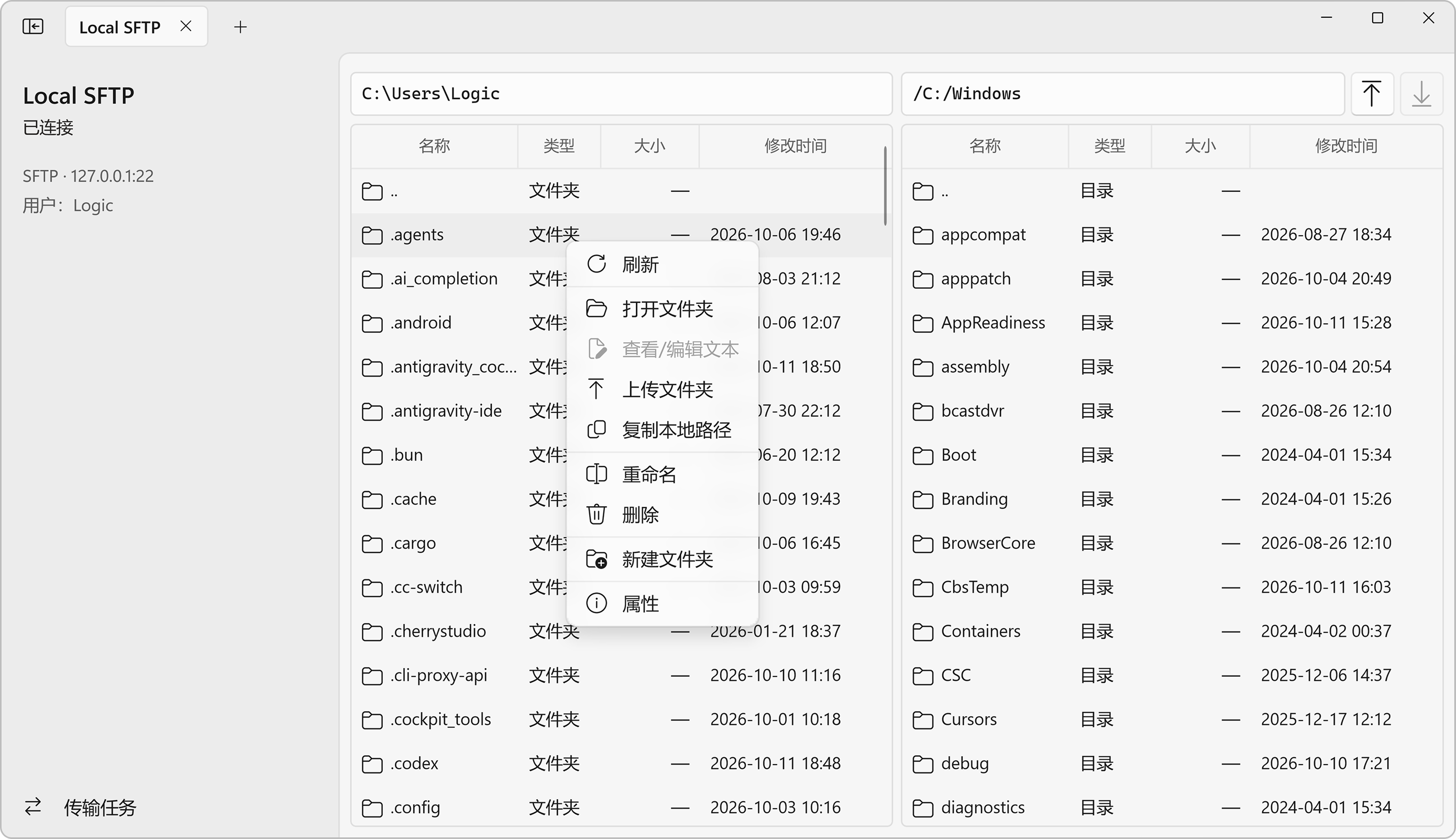Choose 复制本地路径 from the context menu
This screenshot has width=1456, height=839.
[662, 430]
